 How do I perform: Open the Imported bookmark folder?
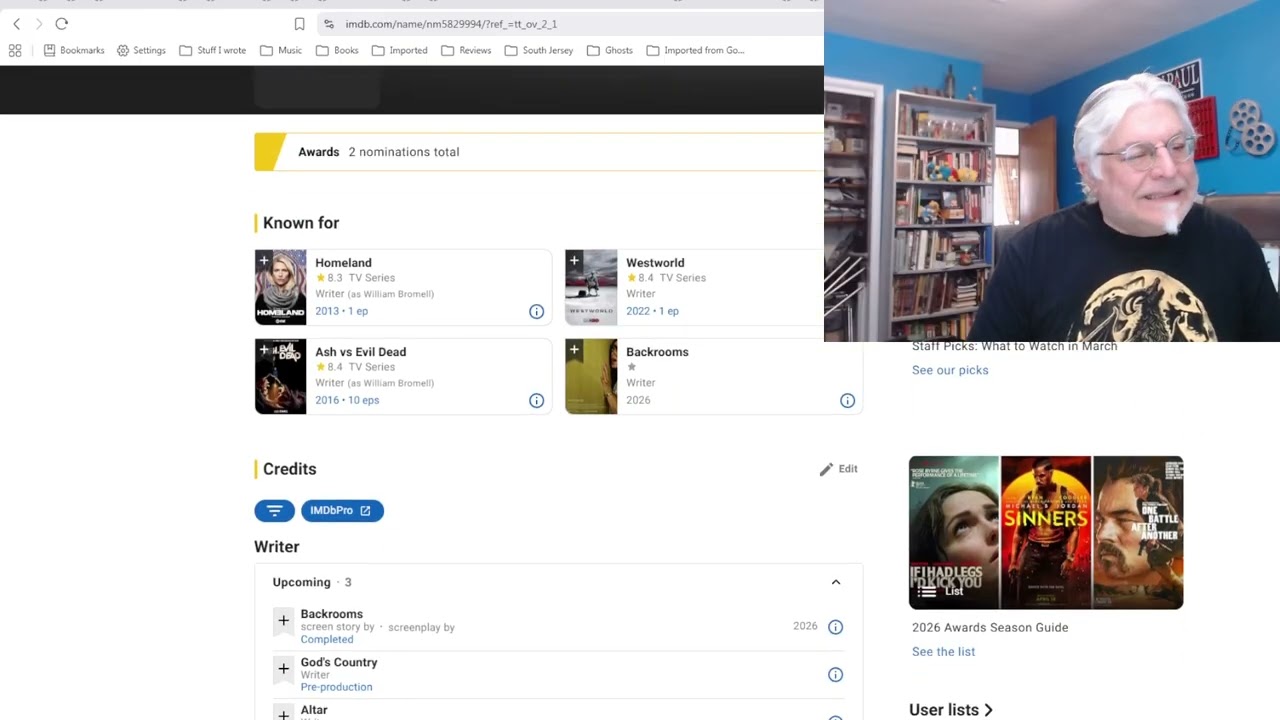click(399, 50)
